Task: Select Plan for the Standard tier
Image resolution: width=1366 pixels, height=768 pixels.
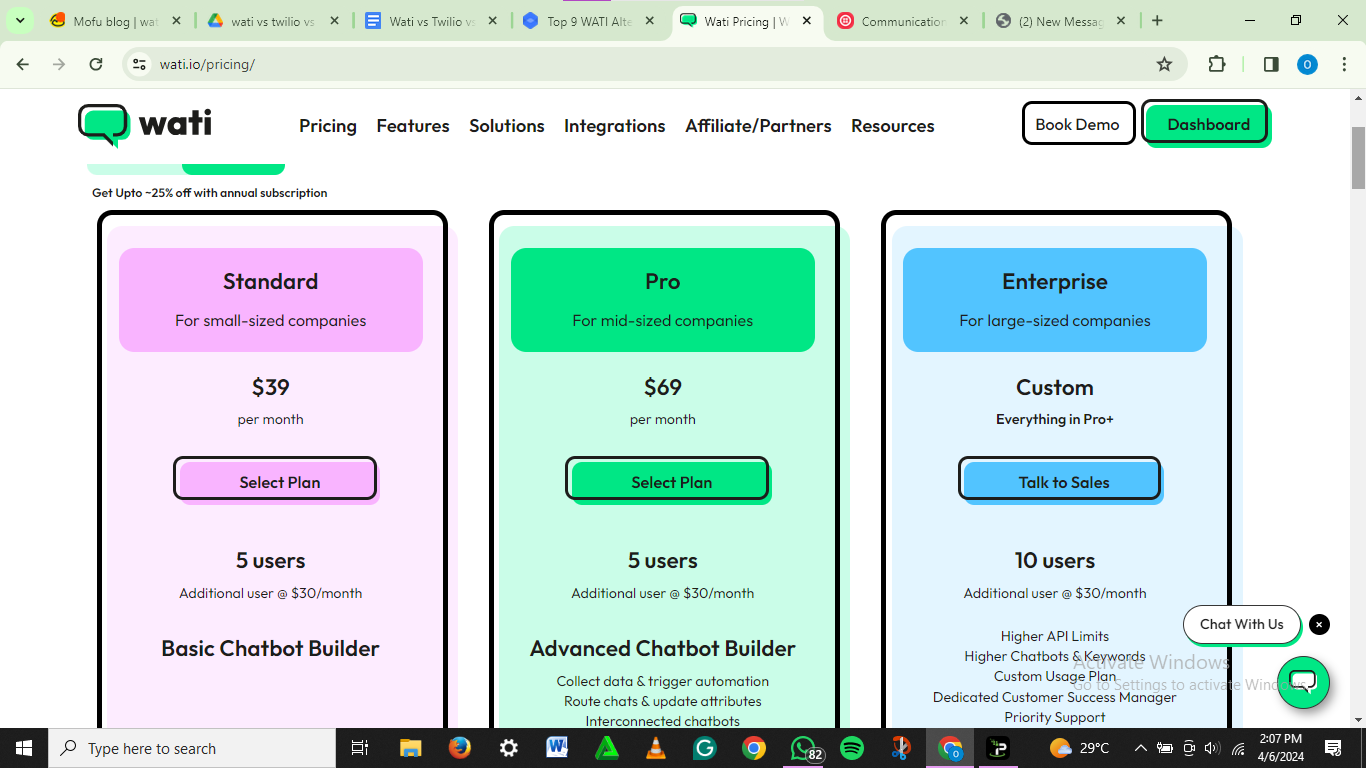Action: coord(277,481)
